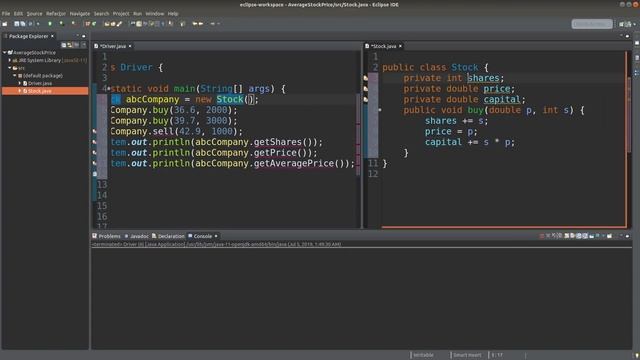Image resolution: width=640 pixels, height=360 pixels.
Task: Expand the Driver.java tree node
Action: (20, 83)
